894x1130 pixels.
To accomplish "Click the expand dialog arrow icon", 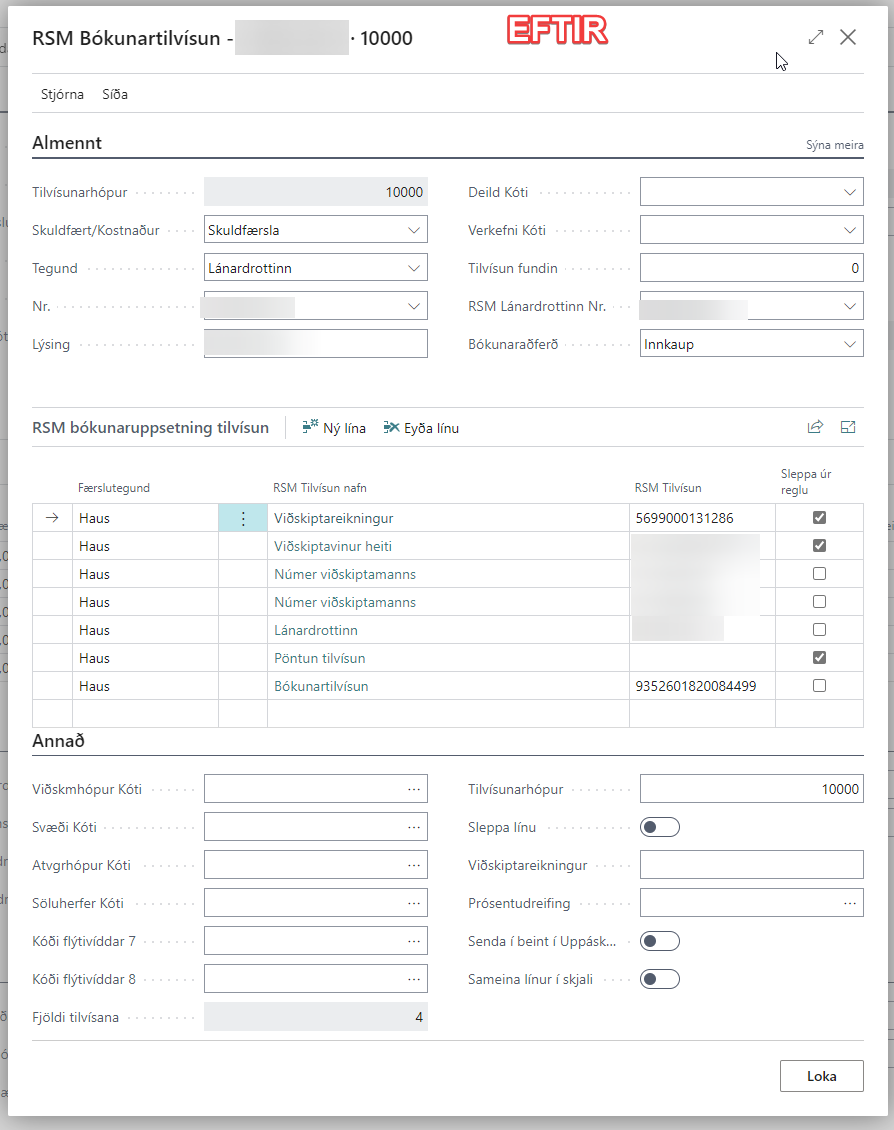I will 816,37.
